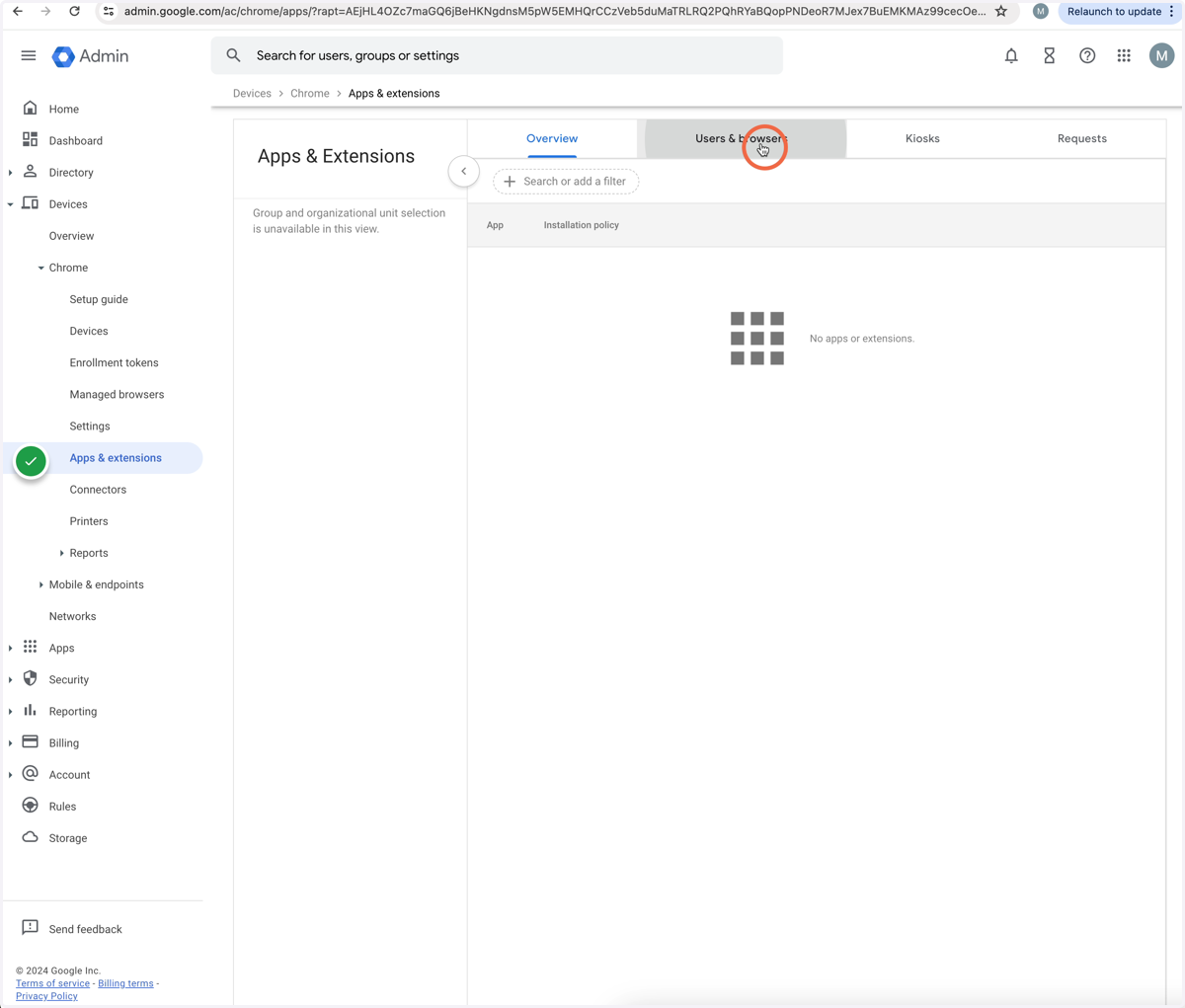Click Relaunch to update button
Screen dimensions: 1185x1008
pos(1114,12)
